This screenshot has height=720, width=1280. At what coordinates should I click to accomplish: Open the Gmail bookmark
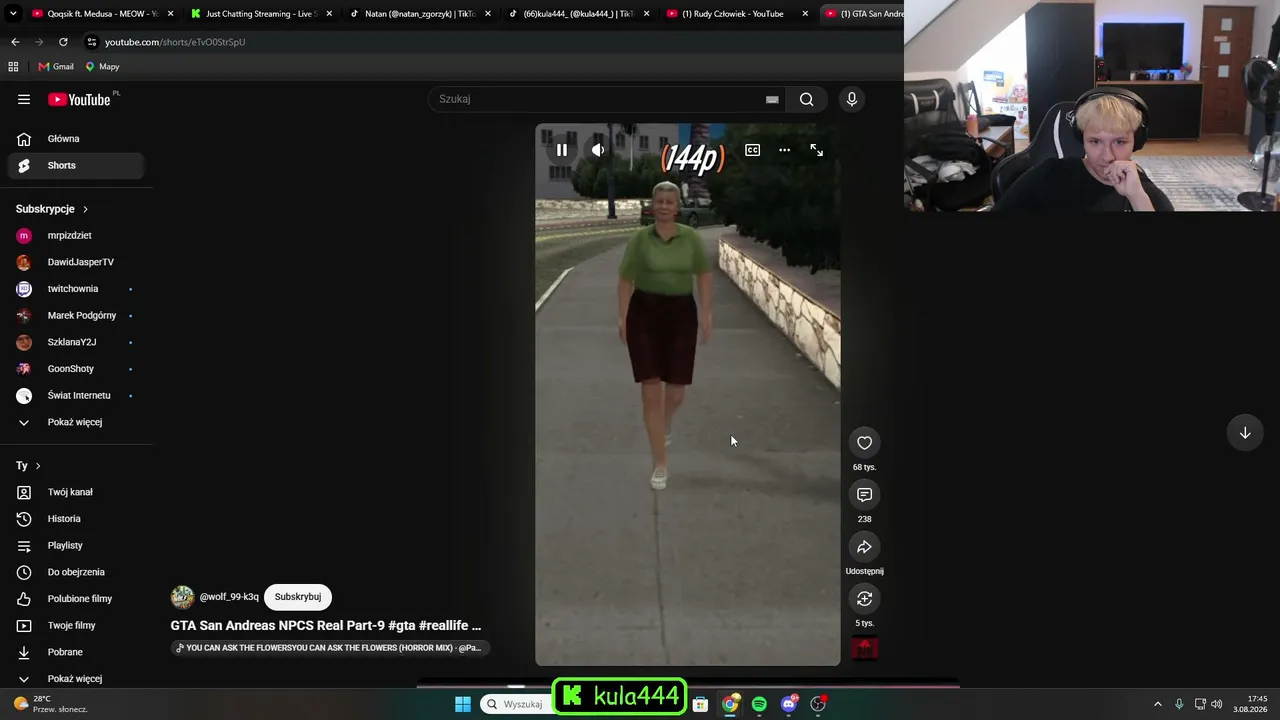[56, 67]
